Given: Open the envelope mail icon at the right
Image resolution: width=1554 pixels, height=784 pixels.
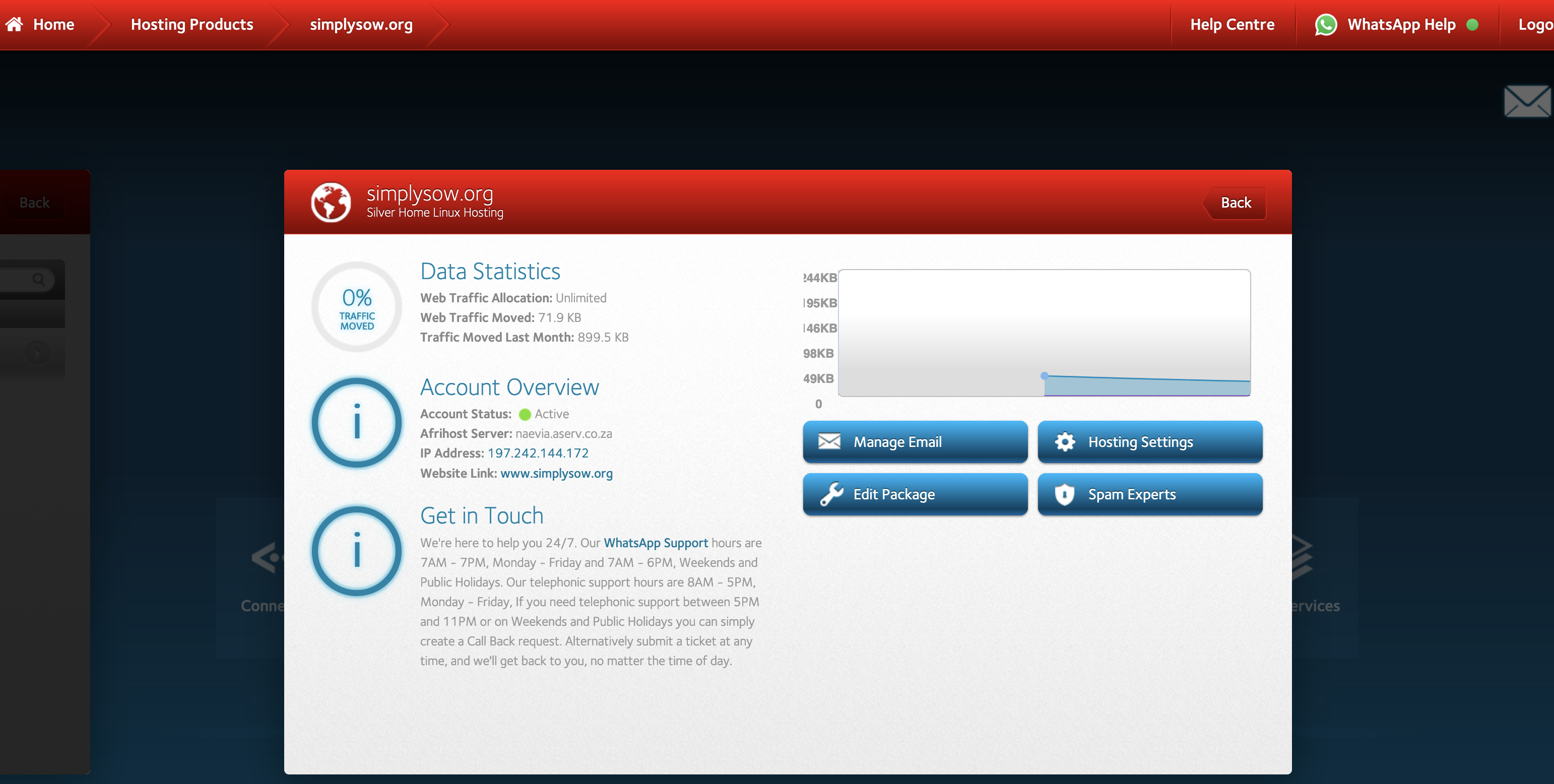Looking at the screenshot, I should [x=1527, y=101].
